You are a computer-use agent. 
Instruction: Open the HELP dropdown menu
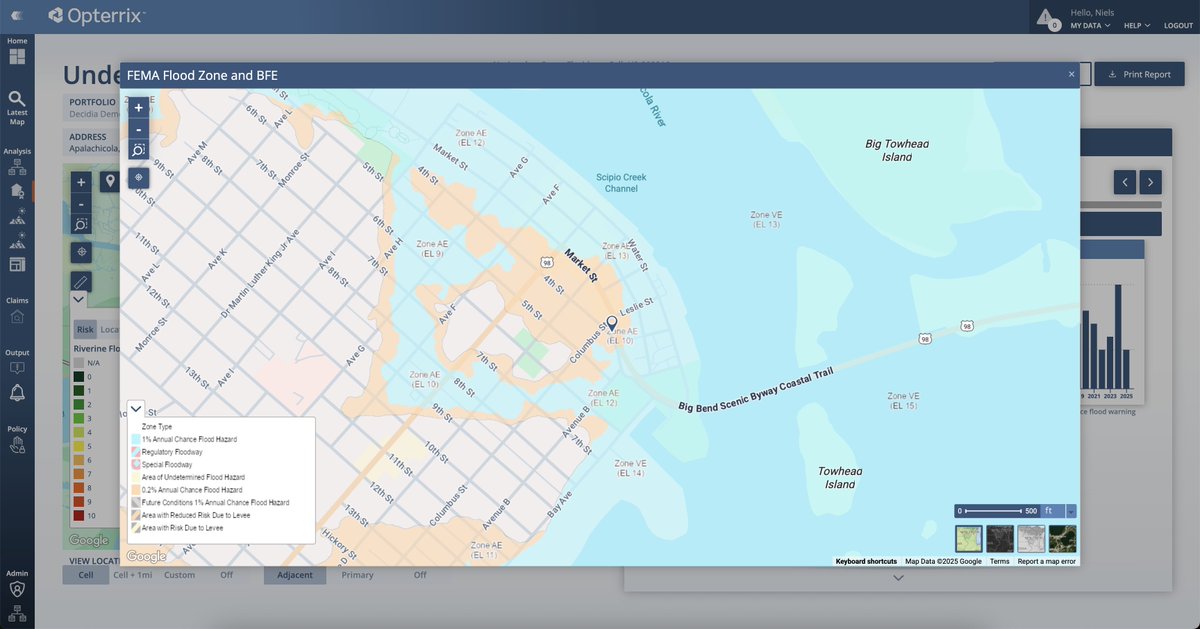[x=1137, y=26]
